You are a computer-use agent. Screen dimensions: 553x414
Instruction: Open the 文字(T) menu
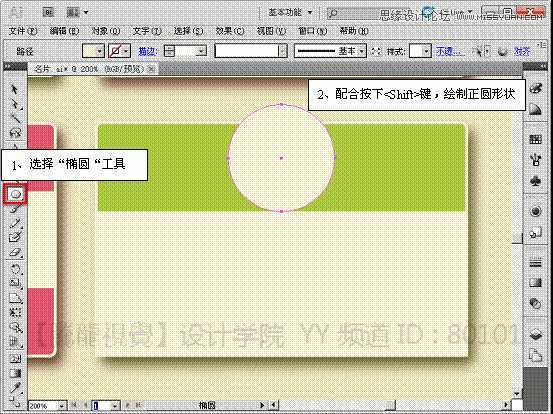tap(147, 31)
